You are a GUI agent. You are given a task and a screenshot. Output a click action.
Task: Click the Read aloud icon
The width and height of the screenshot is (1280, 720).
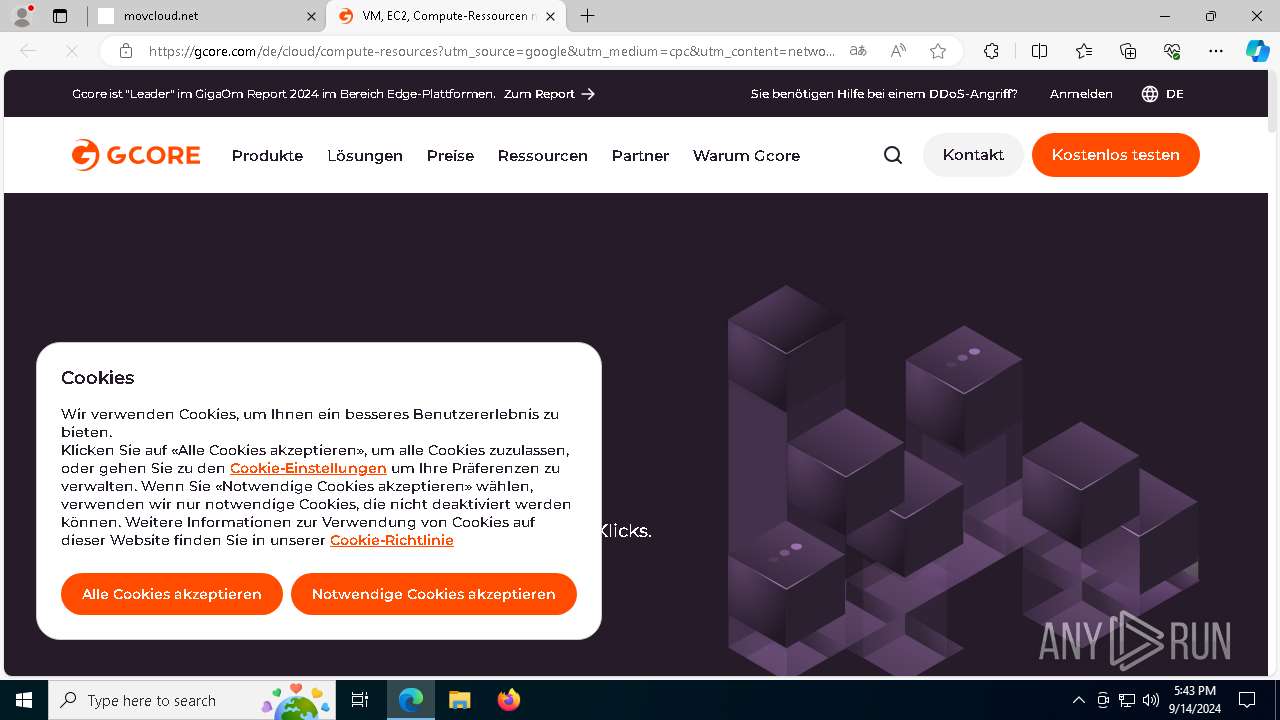pyautogui.click(x=898, y=51)
